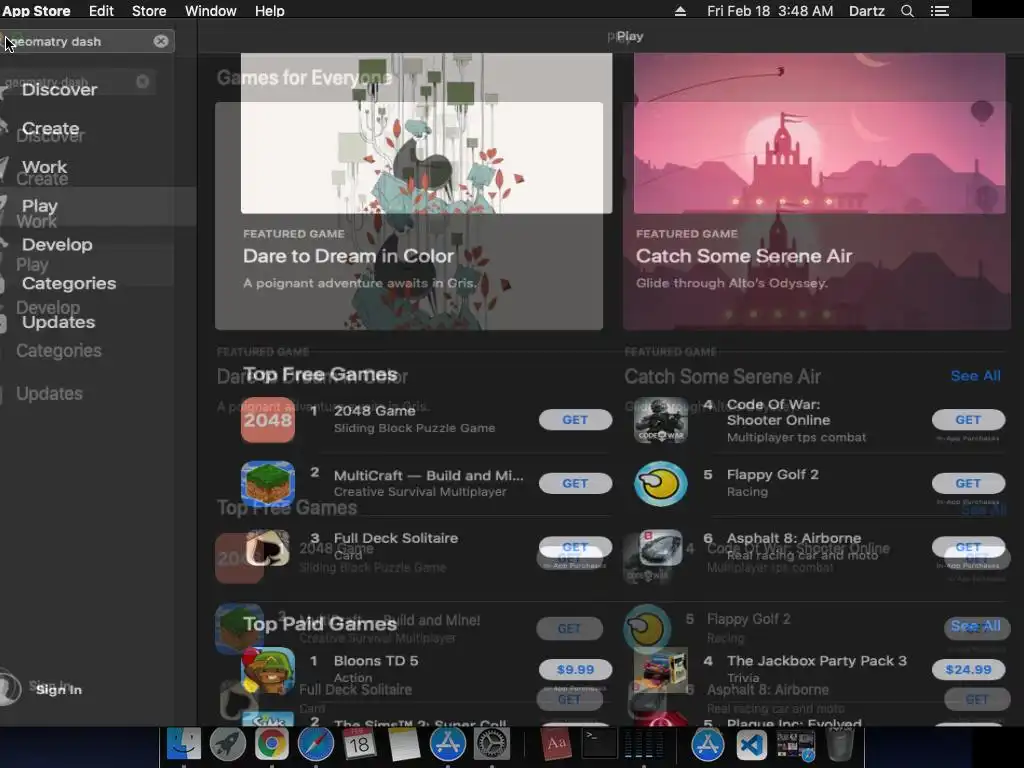Open the Window menu

click(210, 11)
